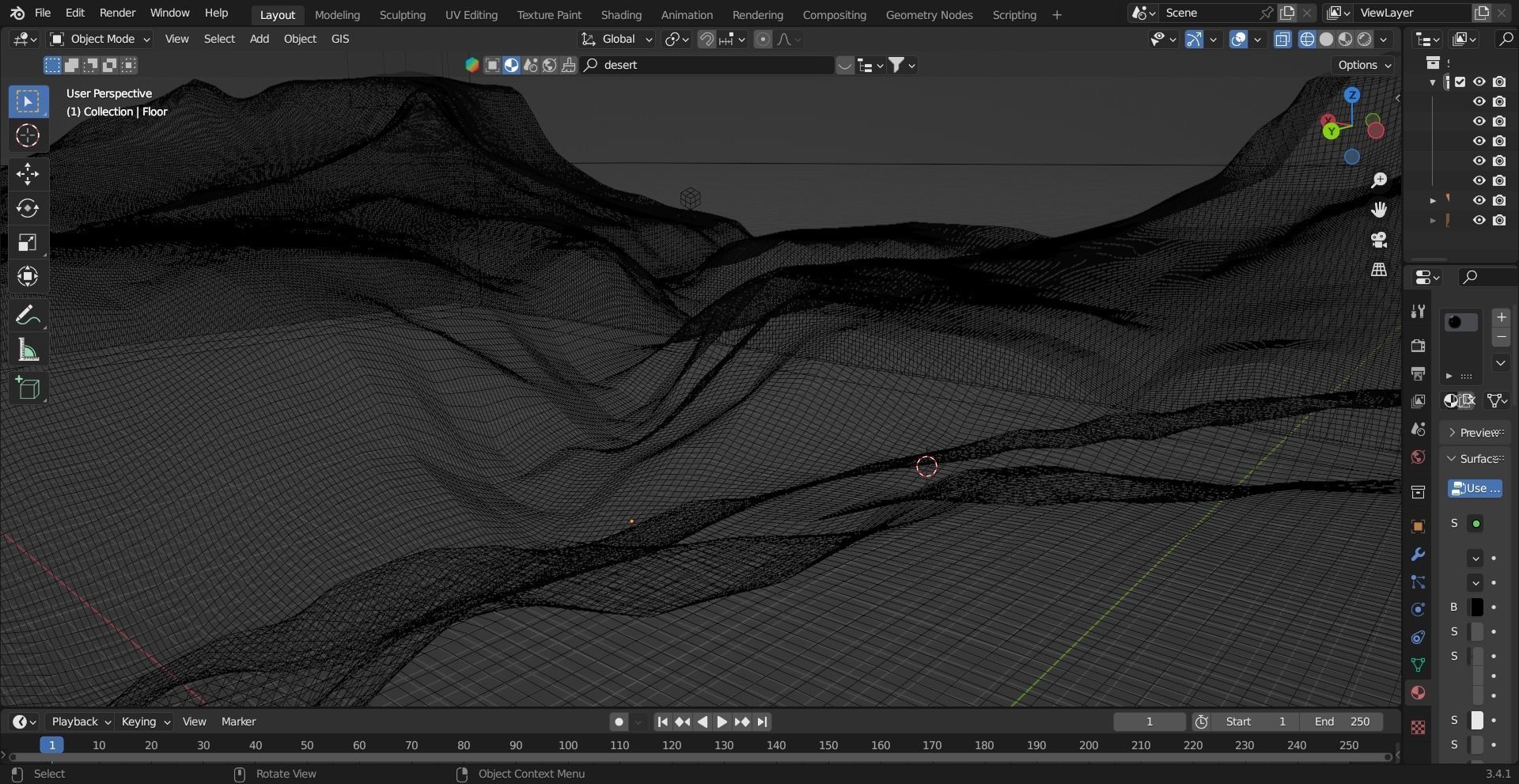The height and width of the screenshot is (784, 1519).
Task: Switch to rendered viewport shading
Action: point(1365,40)
